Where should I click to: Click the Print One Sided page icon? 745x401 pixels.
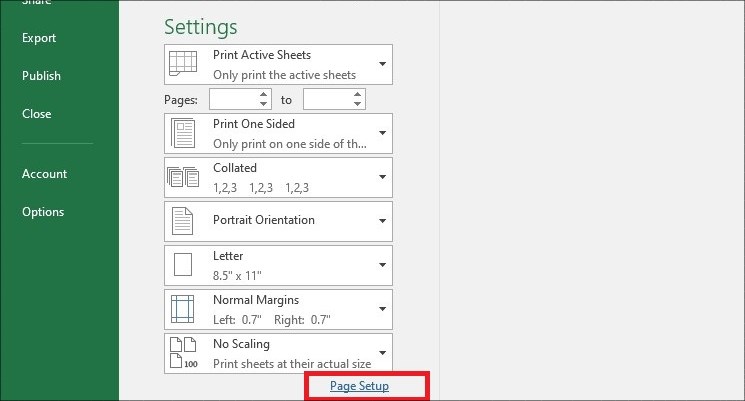pyautogui.click(x=184, y=133)
